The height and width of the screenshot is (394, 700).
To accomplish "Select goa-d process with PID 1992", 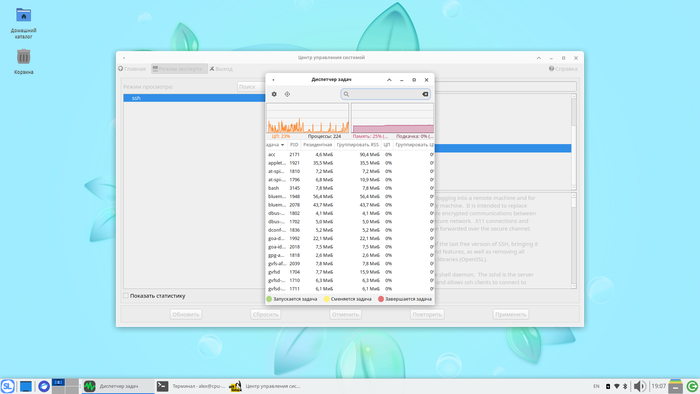I will tap(350, 238).
